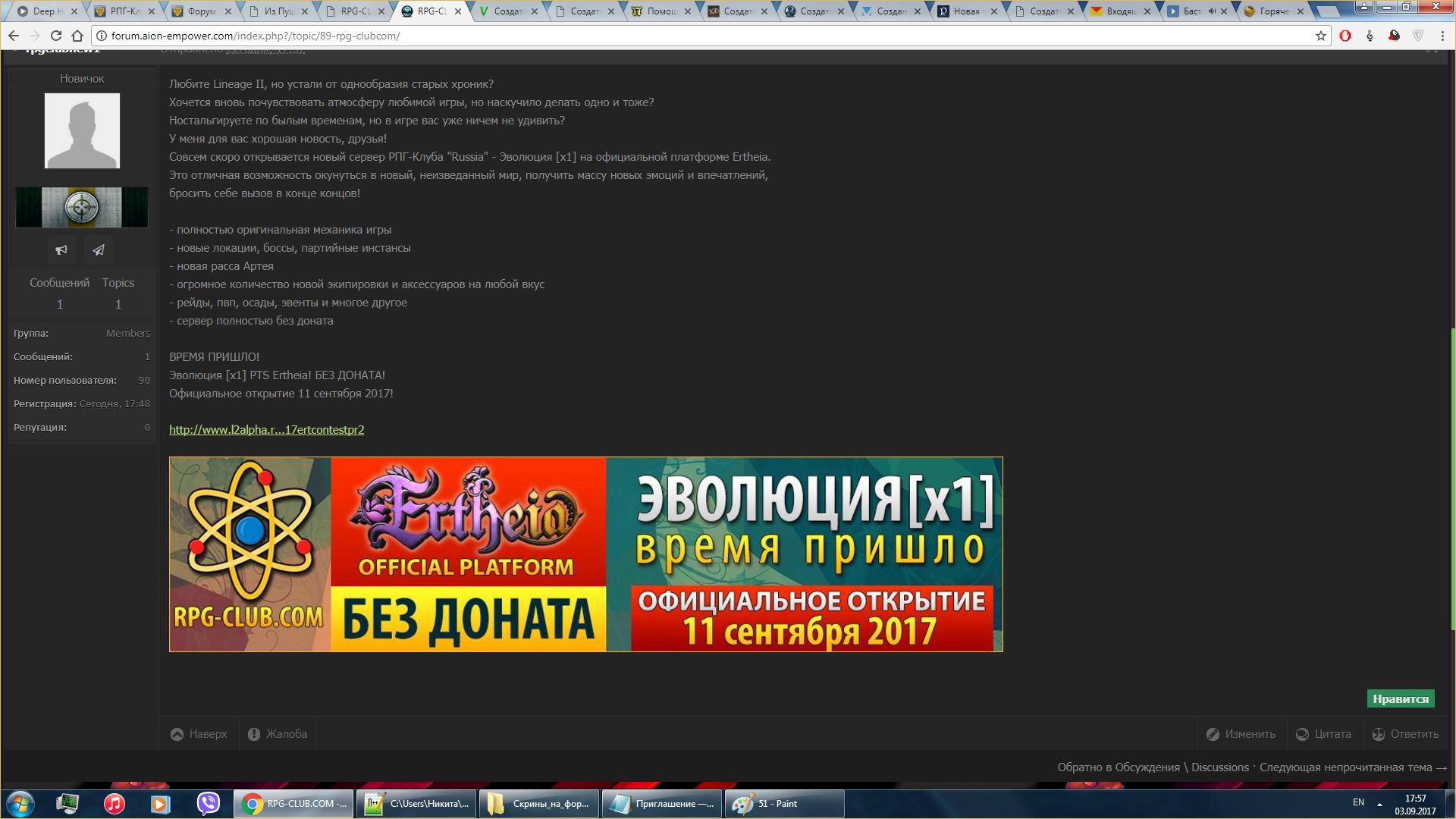Open the monitor app in taskbar

pos(67,804)
